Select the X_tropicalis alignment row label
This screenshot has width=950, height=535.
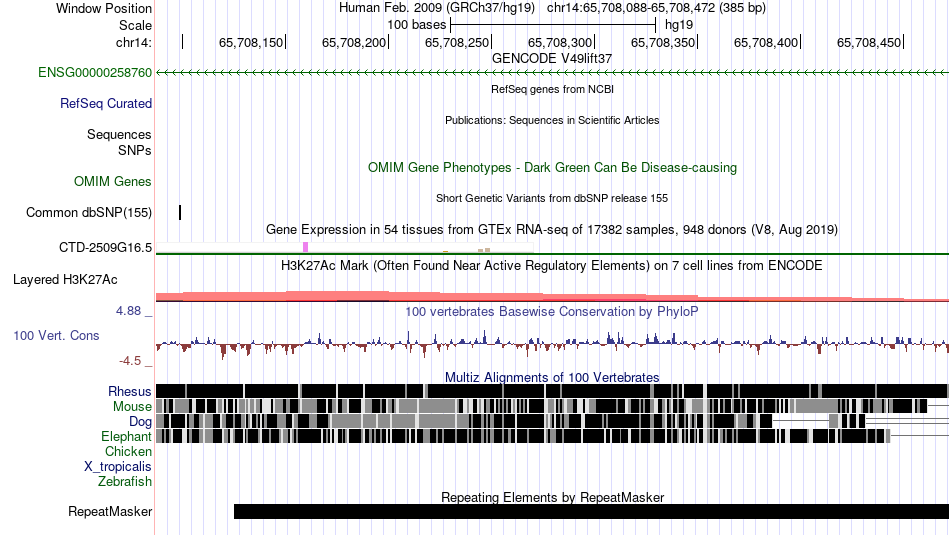coord(118,467)
